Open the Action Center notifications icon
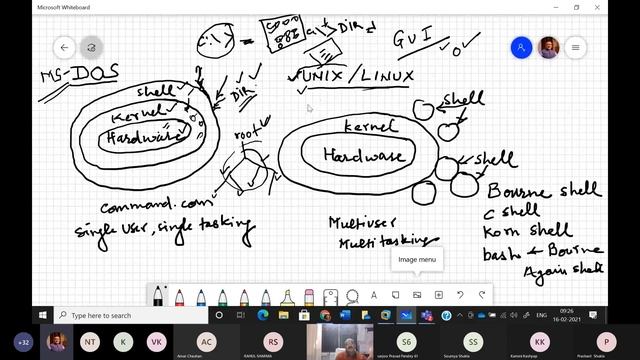 coord(593,315)
